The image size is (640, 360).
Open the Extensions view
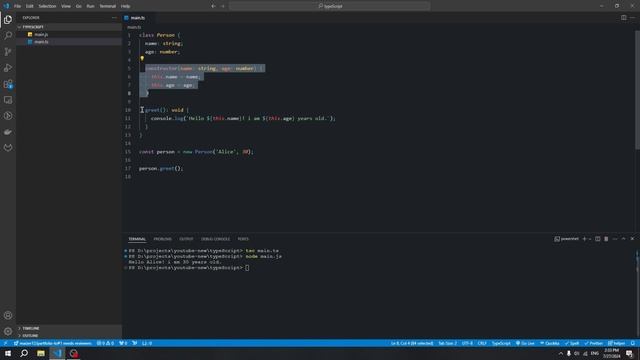pos(8,84)
